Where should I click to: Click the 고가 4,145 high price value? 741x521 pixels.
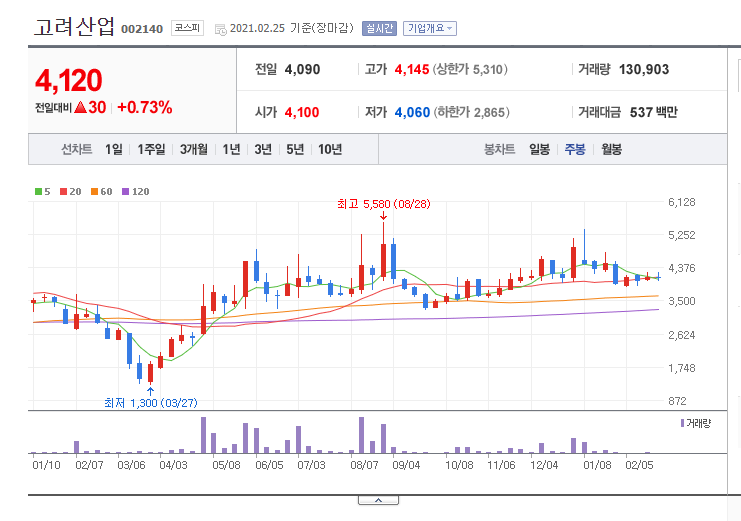click(412, 69)
